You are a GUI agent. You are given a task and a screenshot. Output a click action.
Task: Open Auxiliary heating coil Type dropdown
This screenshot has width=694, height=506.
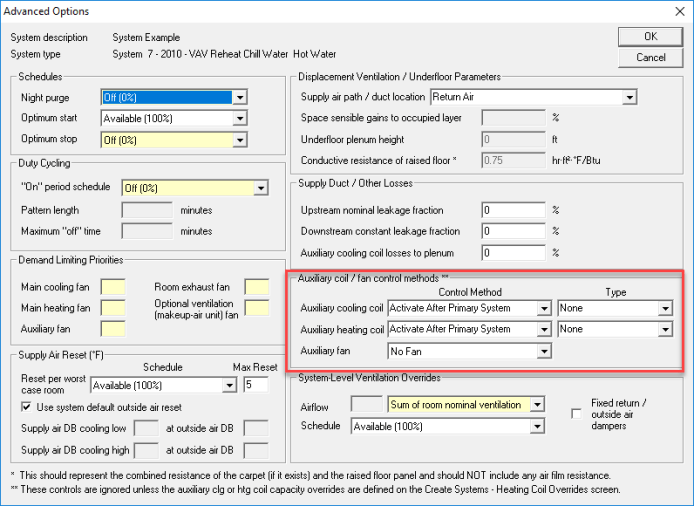tap(665, 329)
